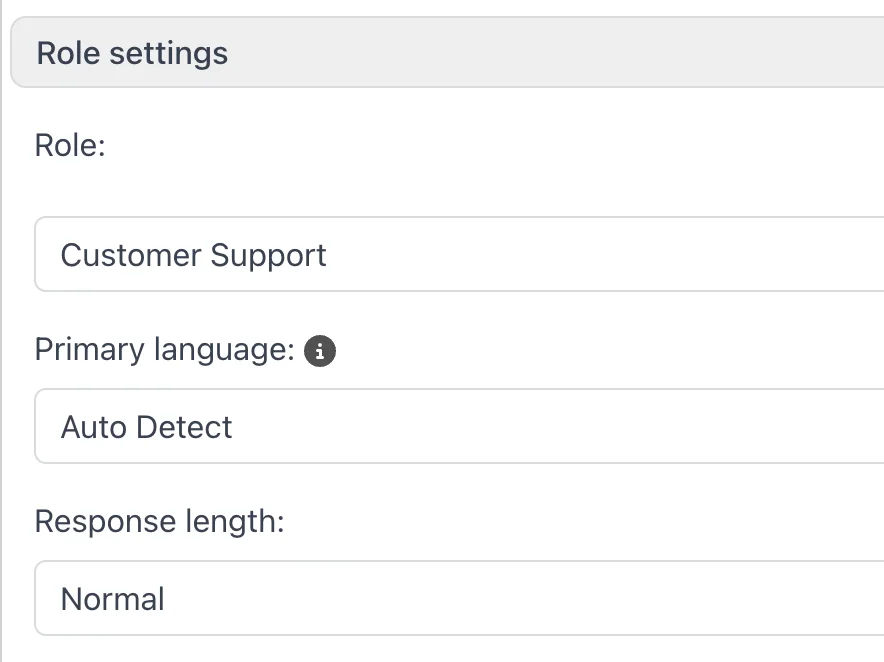Click the "Primary language:" label text
Screen dimensions: 884x662
point(164,350)
